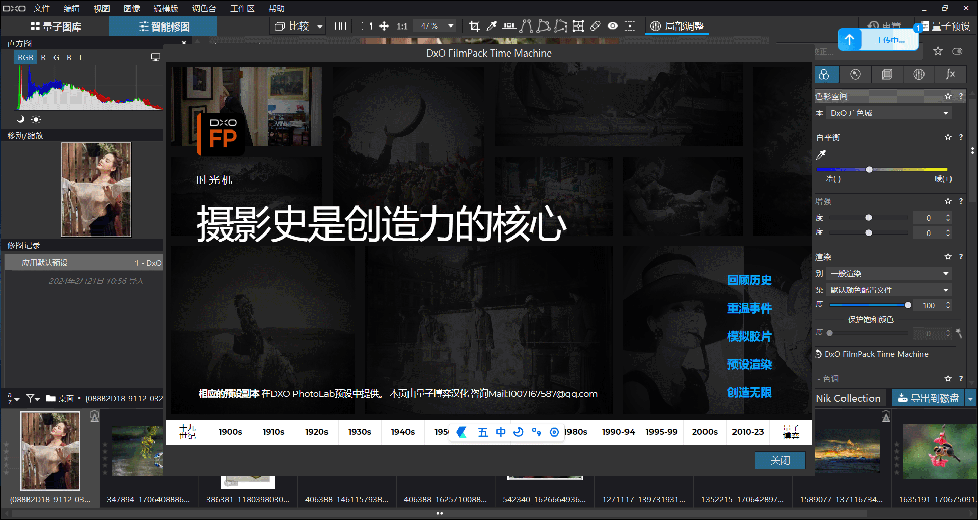Select the retouch repair bandage tool
This screenshot has width=978, height=520.
click(x=596, y=26)
